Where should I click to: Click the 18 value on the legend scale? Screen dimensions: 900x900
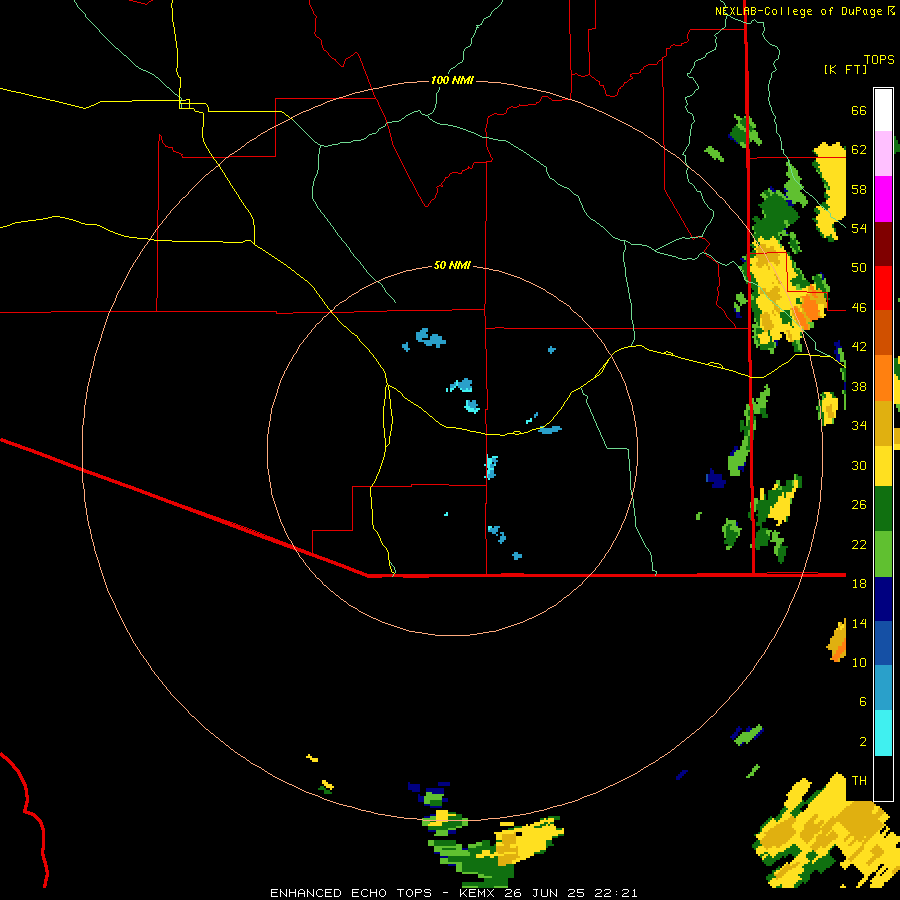(x=859, y=584)
